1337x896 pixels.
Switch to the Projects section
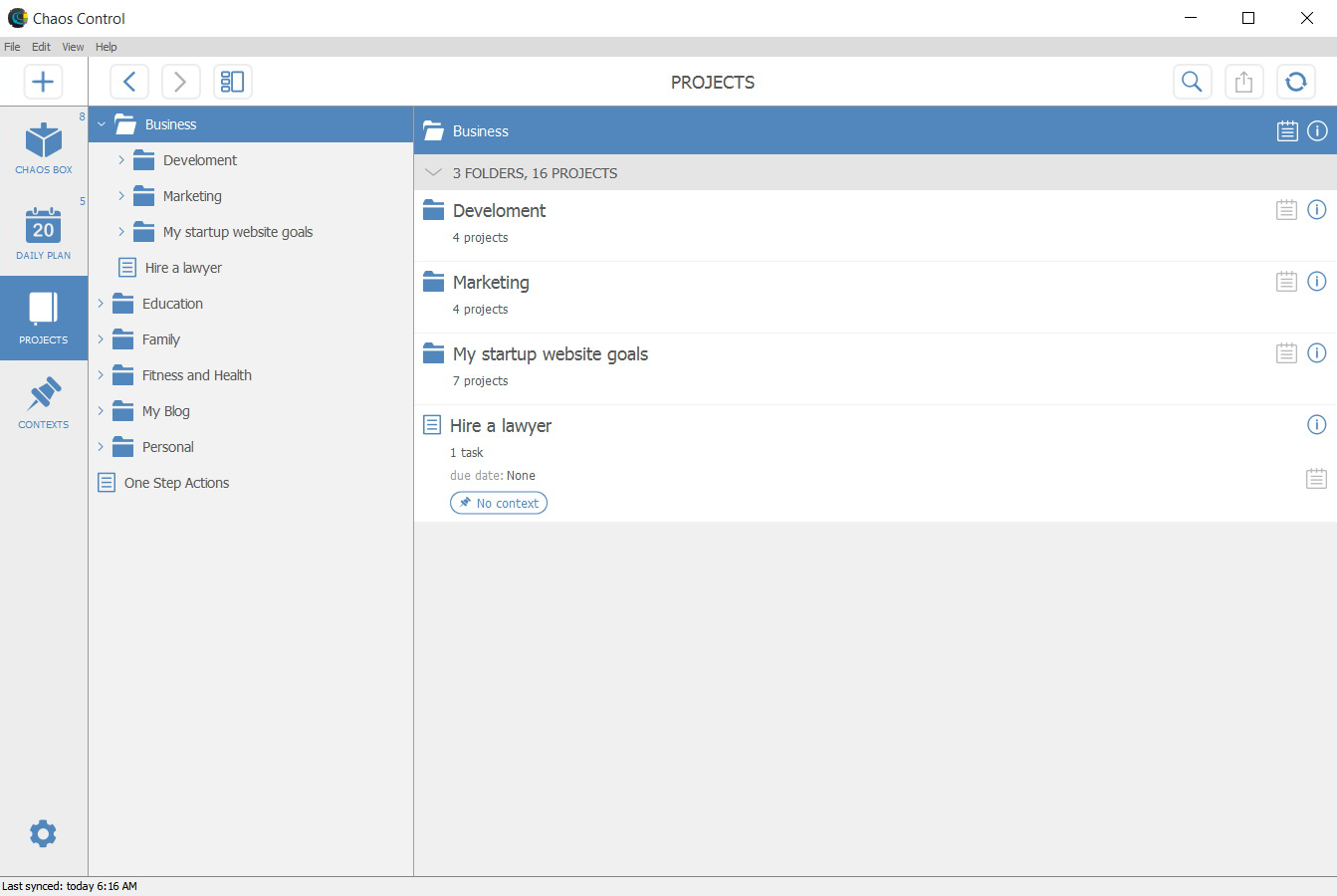point(44,319)
